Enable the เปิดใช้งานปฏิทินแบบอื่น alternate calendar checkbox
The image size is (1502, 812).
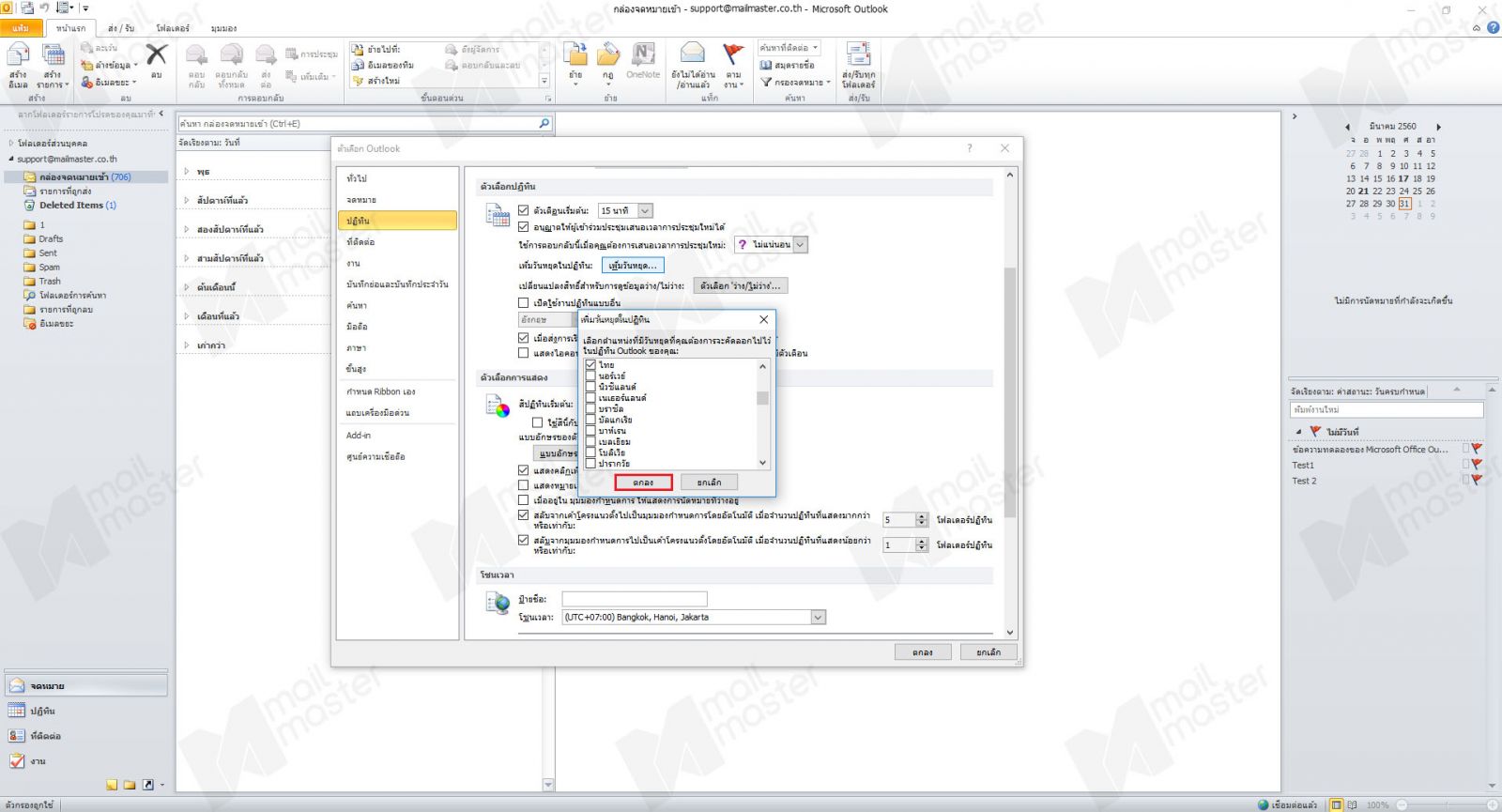524,302
